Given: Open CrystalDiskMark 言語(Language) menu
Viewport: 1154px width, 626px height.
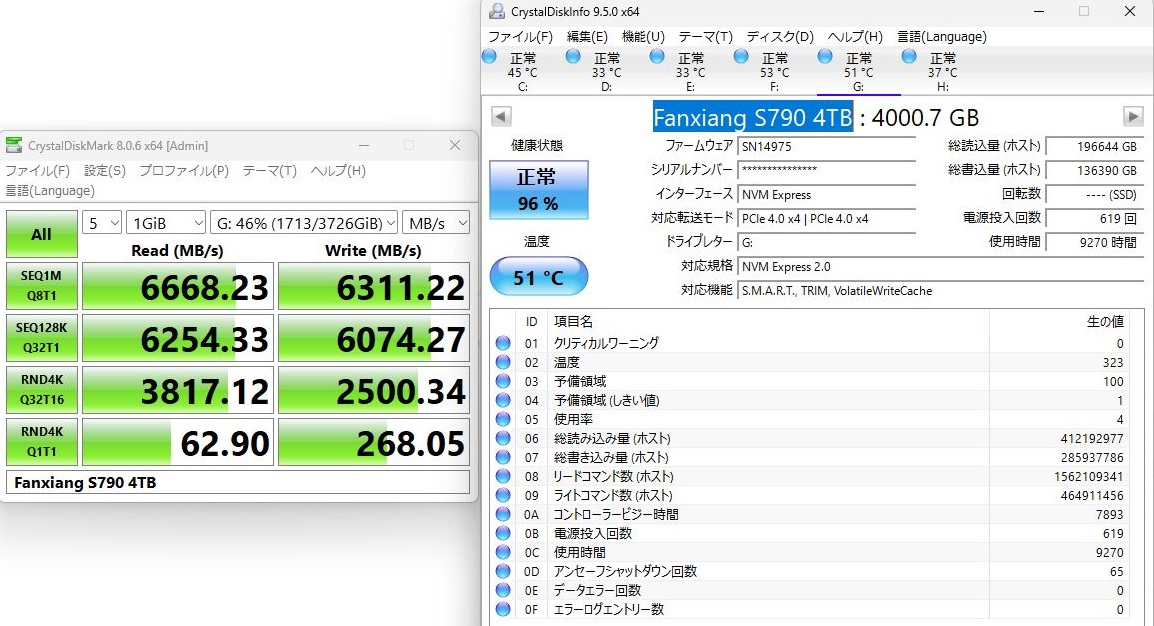Looking at the screenshot, I should tap(50, 191).
